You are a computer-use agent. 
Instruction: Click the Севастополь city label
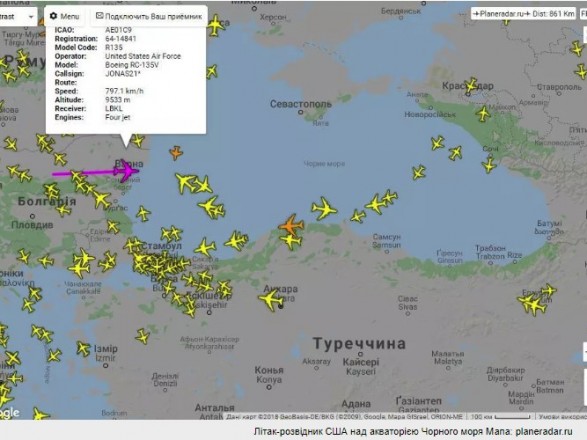[x=301, y=104]
